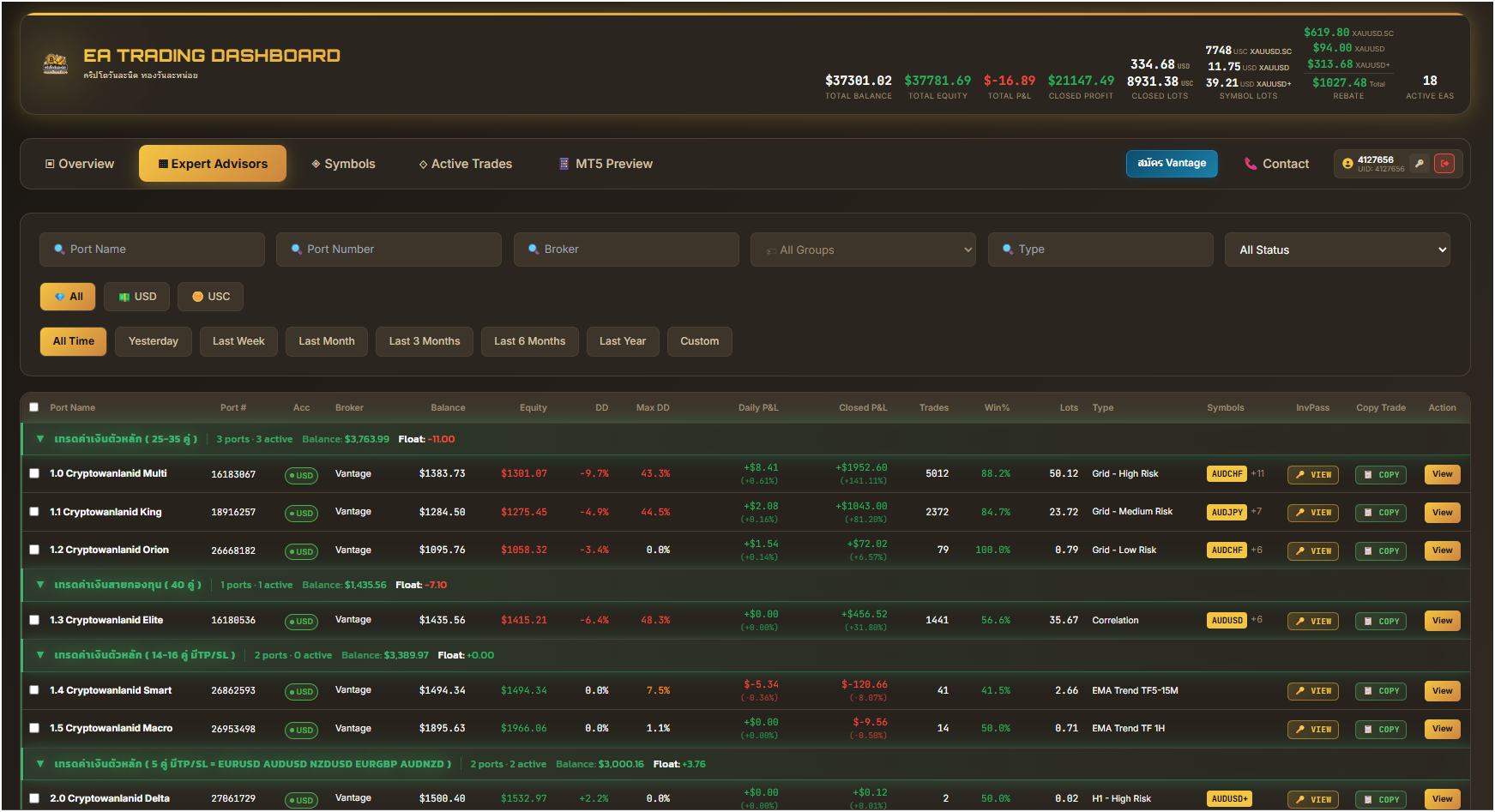This screenshot has height=812, width=1495.
Task: Select the Last 3 Months time filter
Action: point(424,341)
